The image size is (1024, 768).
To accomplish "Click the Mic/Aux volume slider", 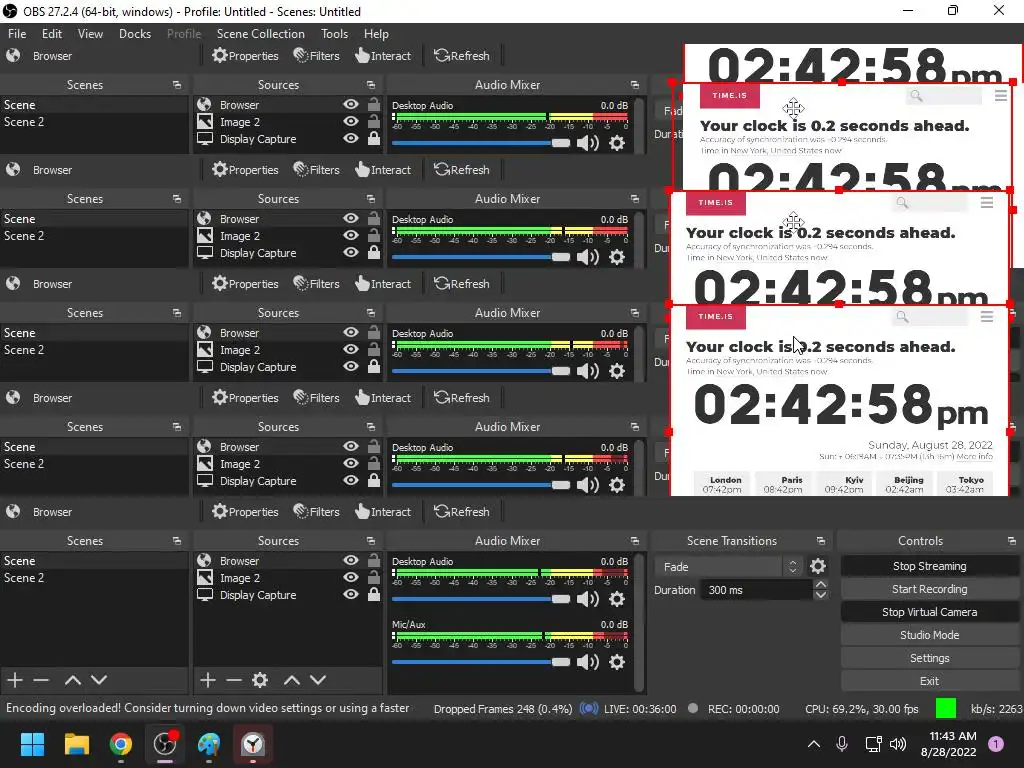I will (x=481, y=662).
